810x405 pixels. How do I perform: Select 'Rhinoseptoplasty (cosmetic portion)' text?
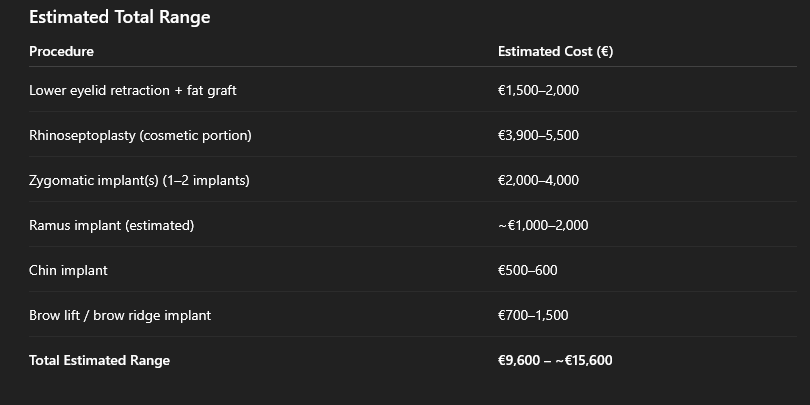tap(140, 135)
